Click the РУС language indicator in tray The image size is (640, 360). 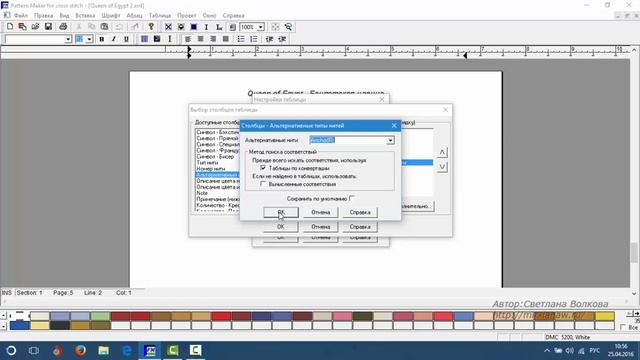coord(595,350)
